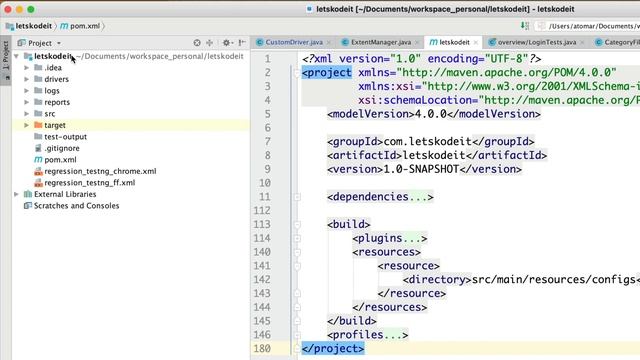Select regression_testng_chrome.xml file
The height and width of the screenshot is (360, 640).
click(100, 171)
